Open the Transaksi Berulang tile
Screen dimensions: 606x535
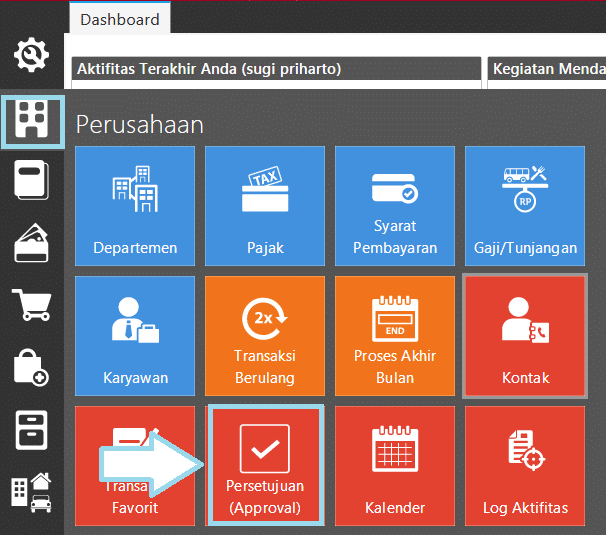pyautogui.click(x=265, y=336)
